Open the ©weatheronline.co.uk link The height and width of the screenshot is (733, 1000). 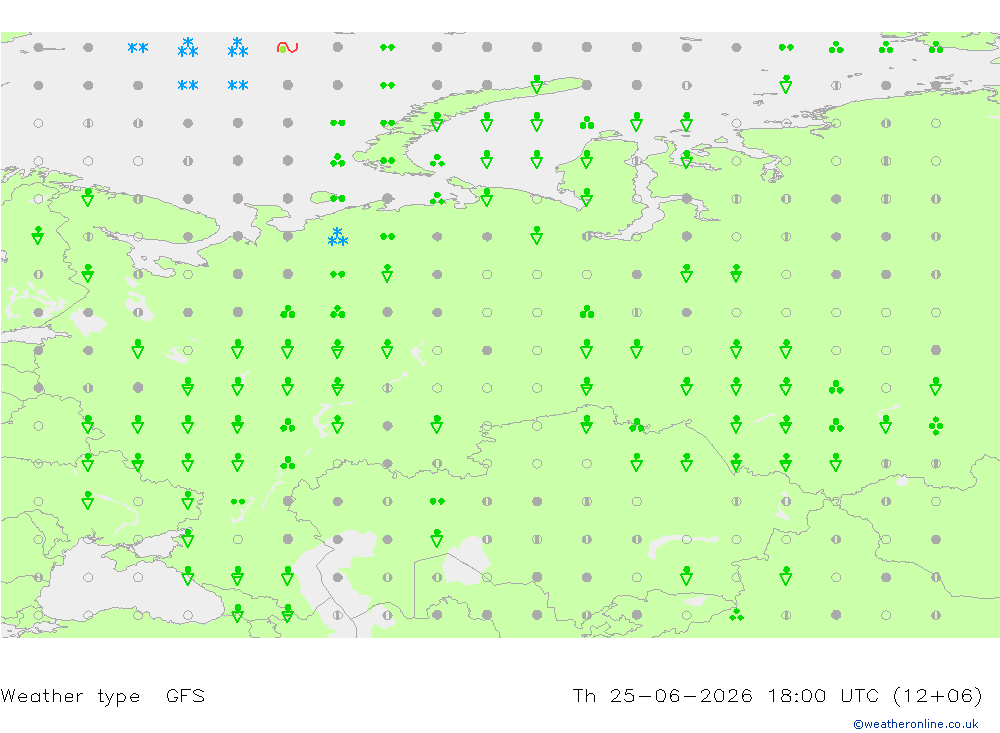point(916,724)
